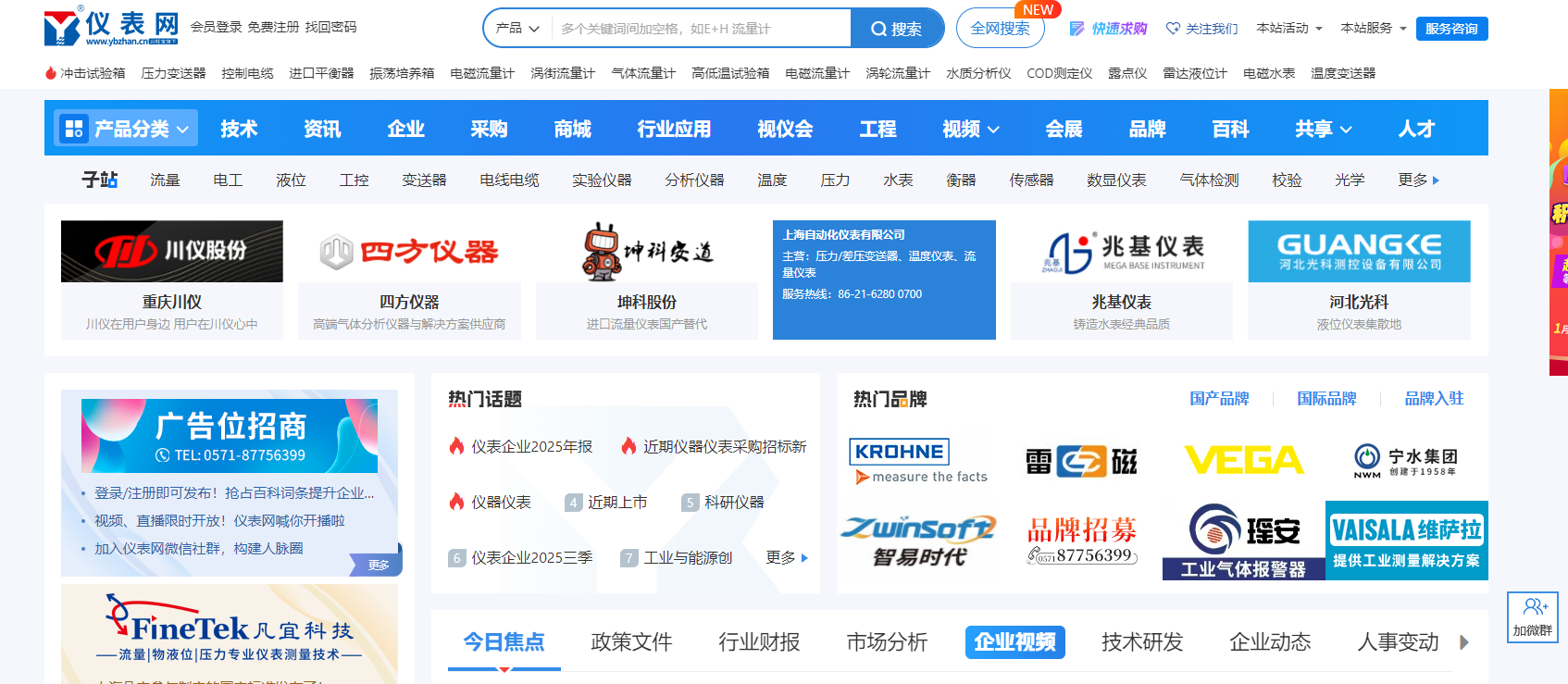Expand the 本站活动 dropdown menu

pos(1289,29)
